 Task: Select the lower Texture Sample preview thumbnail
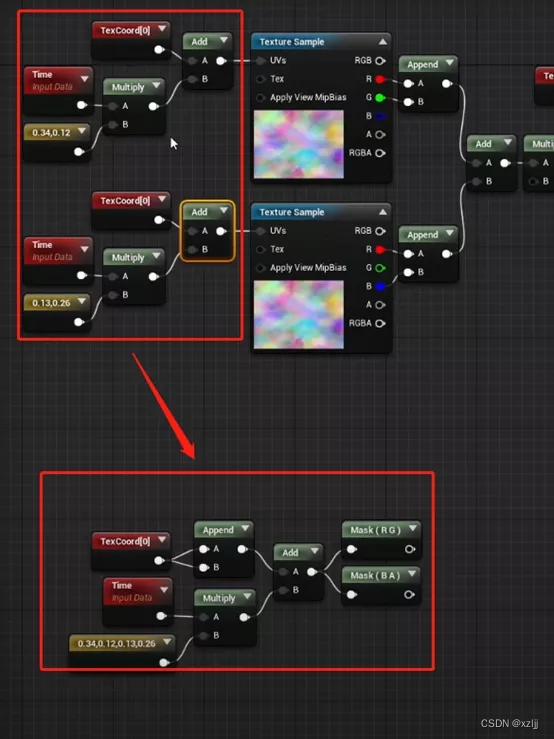click(299, 314)
